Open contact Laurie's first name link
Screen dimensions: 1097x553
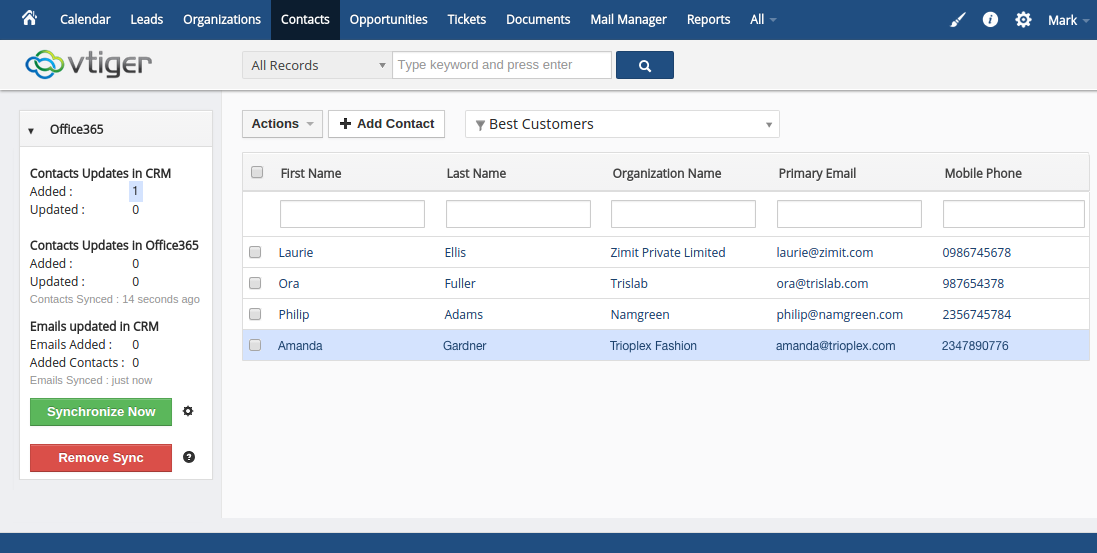(296, 253)
